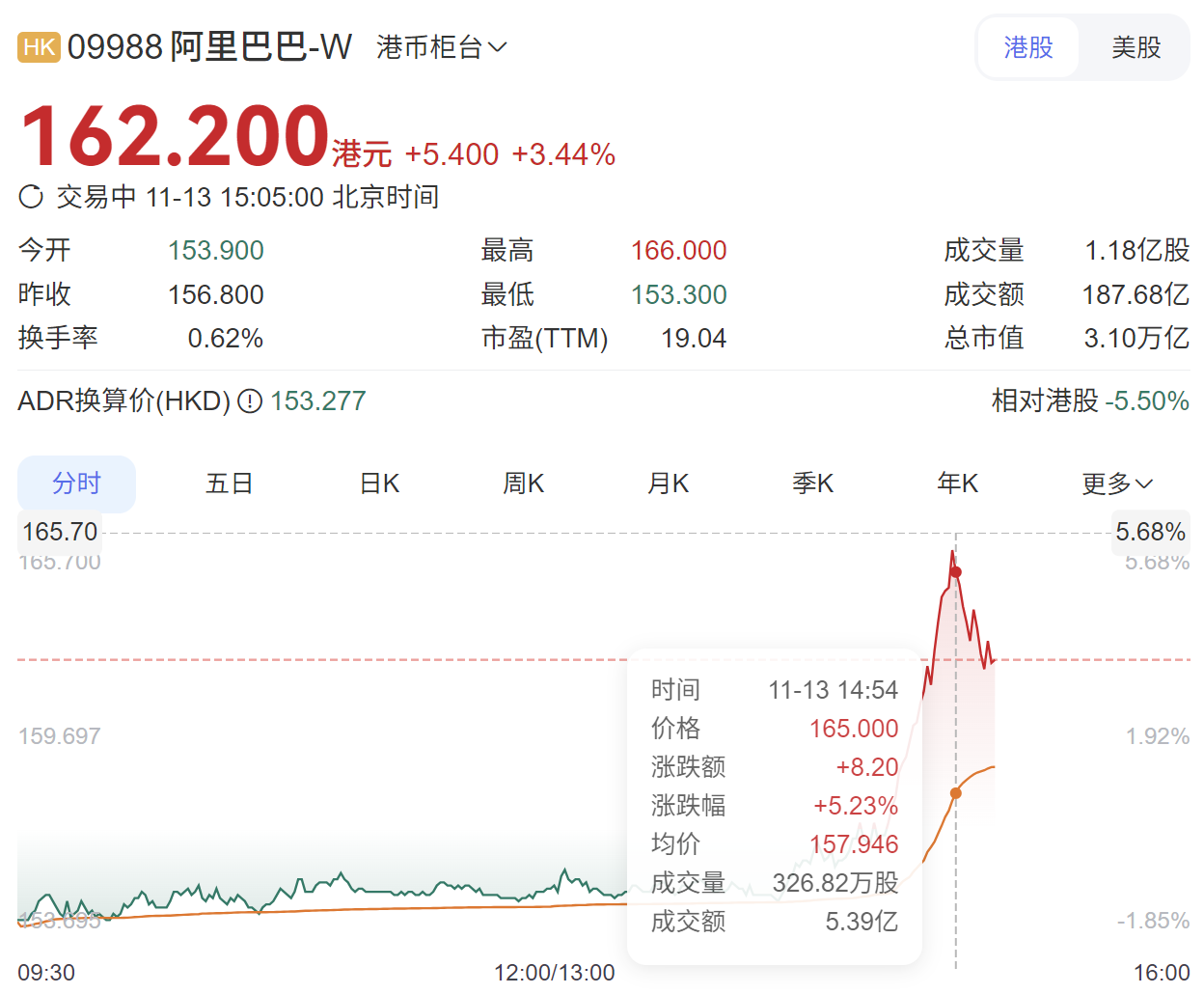Image resolution: width=1204 pixels, height=994 pixels.
Task: Click the ADR info circle icon
Action: click(x=250, y=400)
